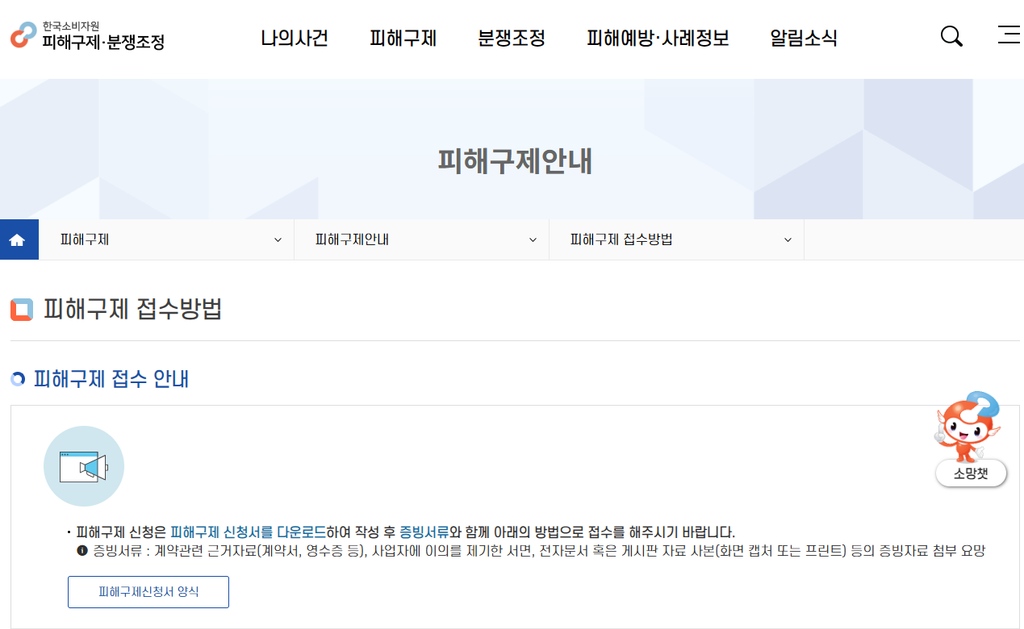Image resolution: width=1024 pixels, height=629 pixels.
Task: Click the megaphone announcement icon
Action: (x=84, y=466)
